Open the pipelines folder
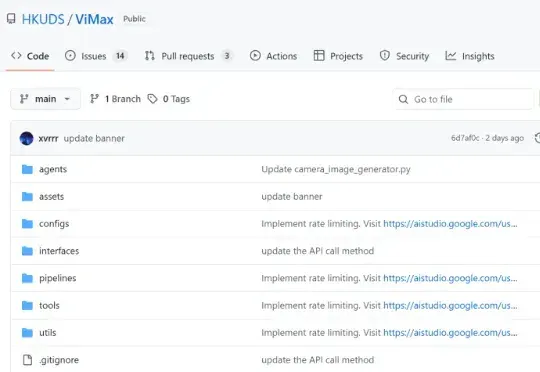 [x=58, y=278]
